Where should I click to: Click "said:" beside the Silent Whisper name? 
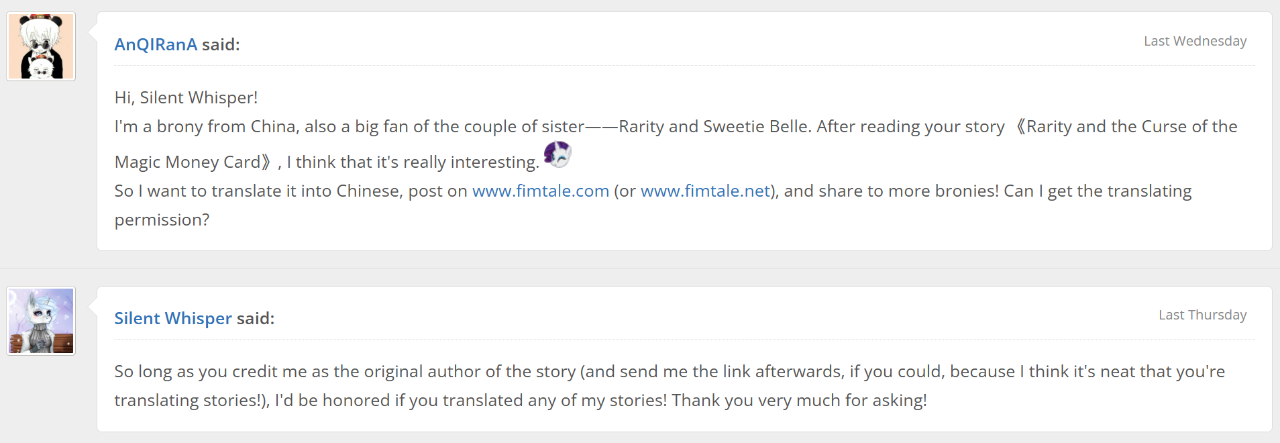tap(255, 318)
